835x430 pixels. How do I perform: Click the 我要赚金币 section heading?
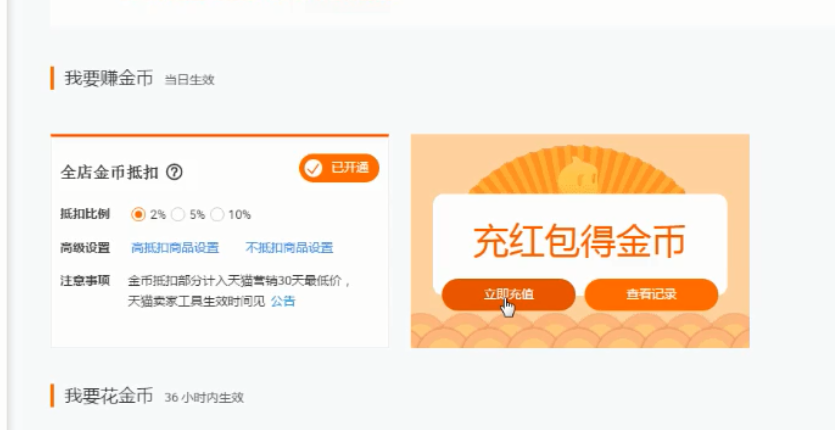point(109,78)
